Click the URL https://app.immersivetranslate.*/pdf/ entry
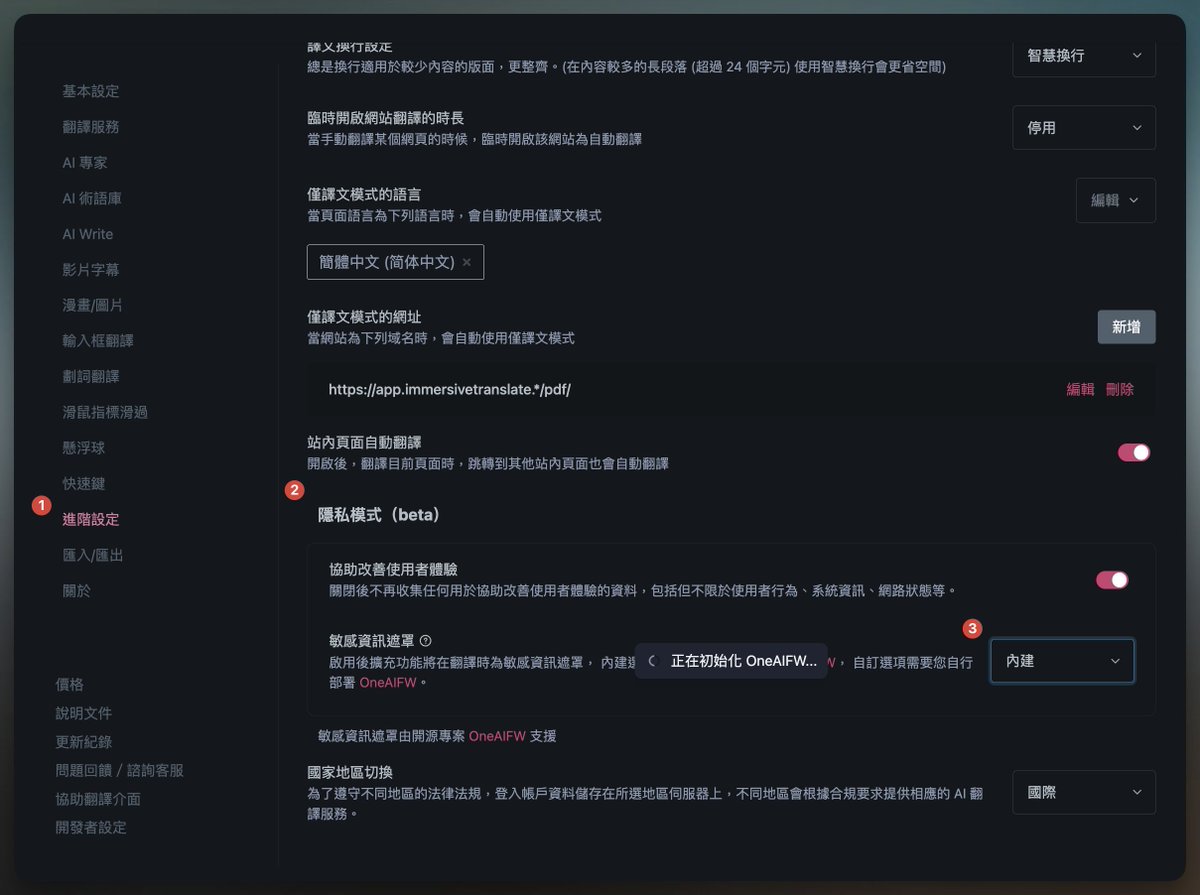1200x895 pixels. point(449,390)
